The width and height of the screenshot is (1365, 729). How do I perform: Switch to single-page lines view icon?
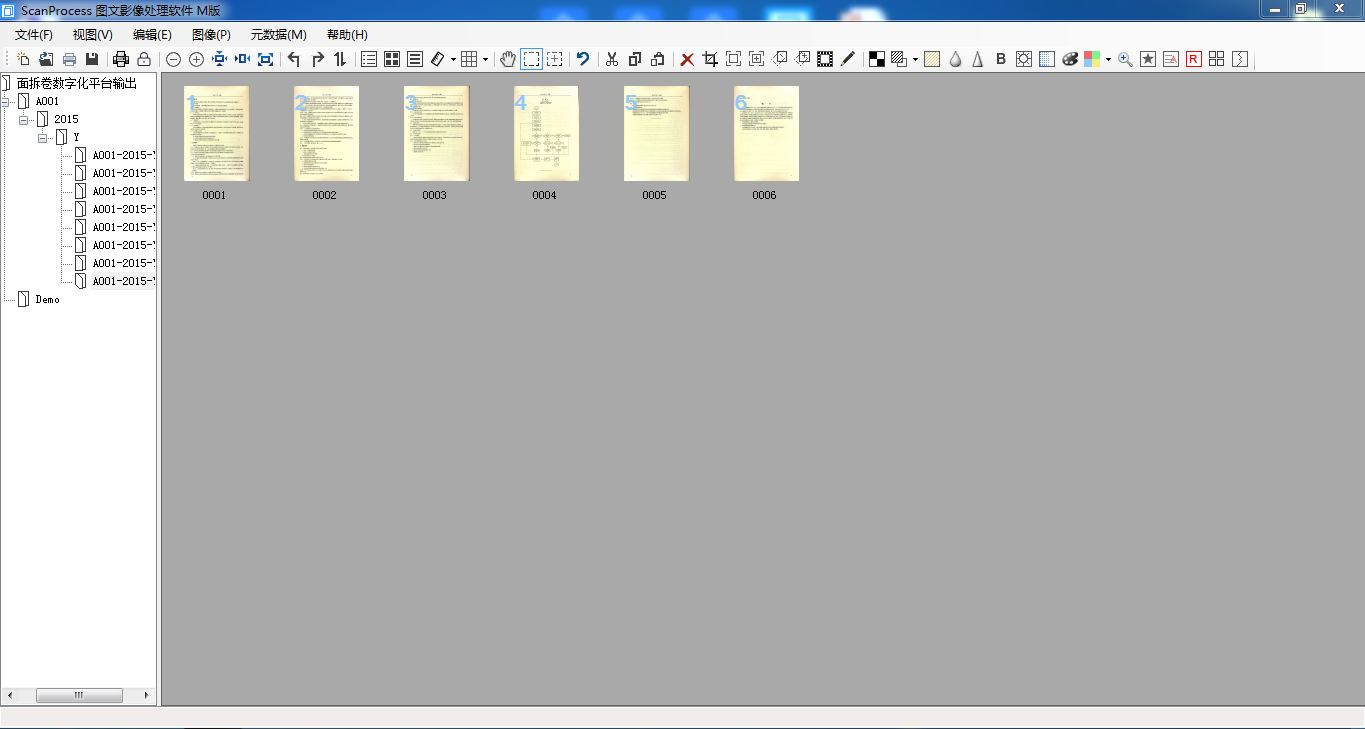(415, 59)
